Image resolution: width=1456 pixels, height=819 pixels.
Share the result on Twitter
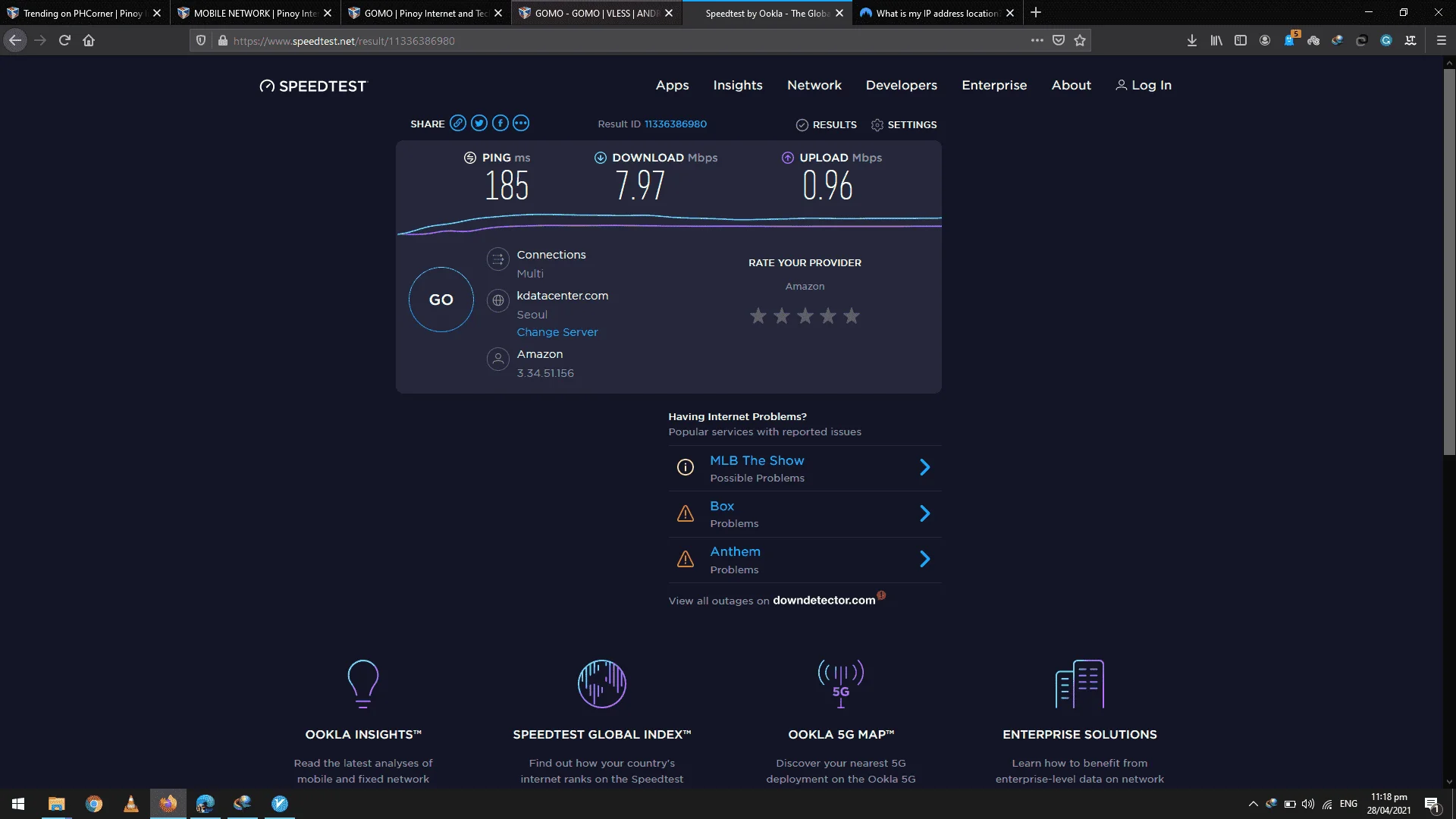[x=479, y=123]
